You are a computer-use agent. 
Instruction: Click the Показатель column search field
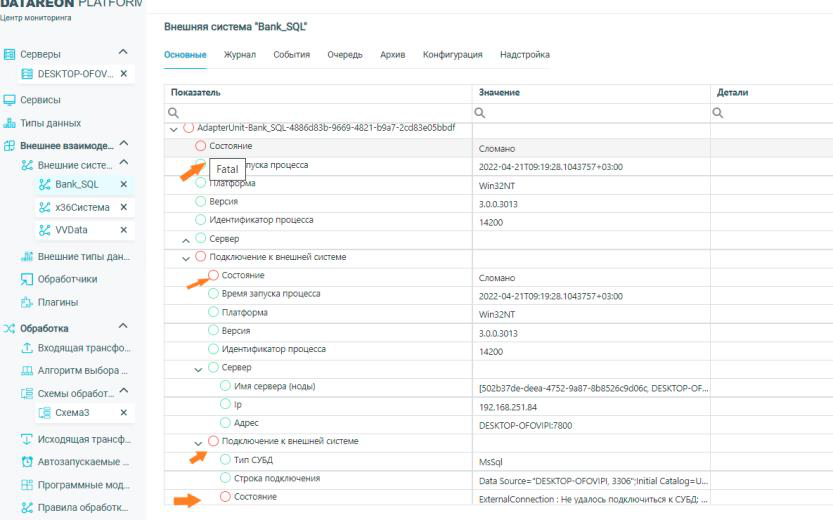click(320, 112)
